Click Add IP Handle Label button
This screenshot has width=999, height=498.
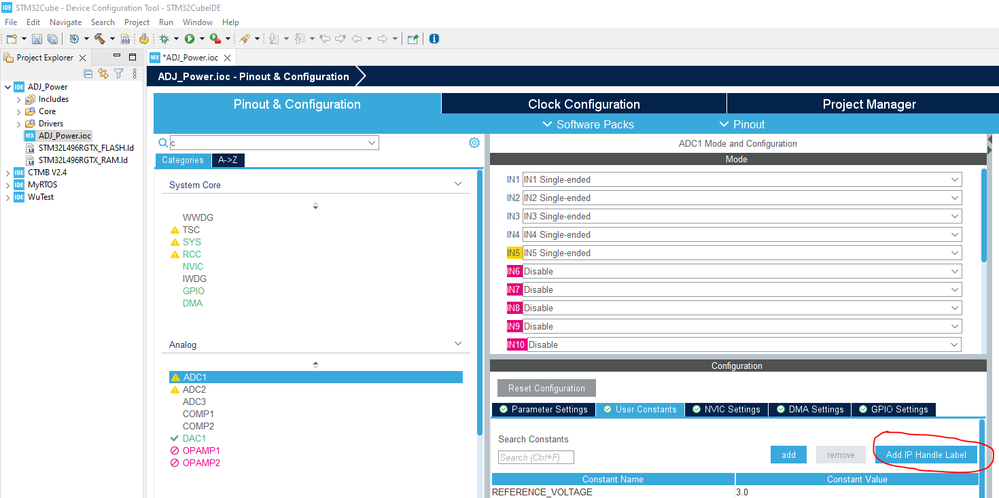(926, 455)
